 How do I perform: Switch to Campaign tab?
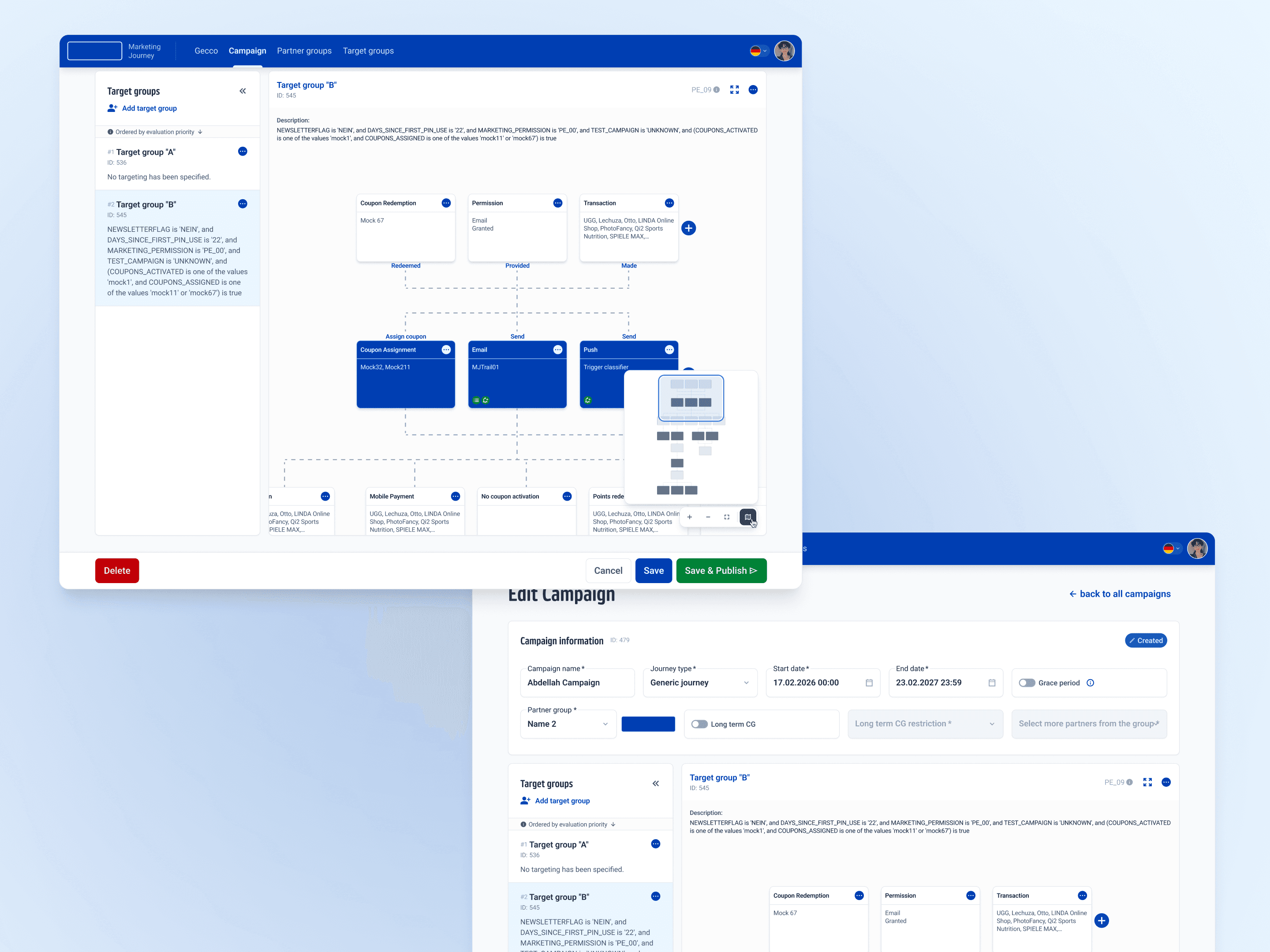[x=247, y=51]
